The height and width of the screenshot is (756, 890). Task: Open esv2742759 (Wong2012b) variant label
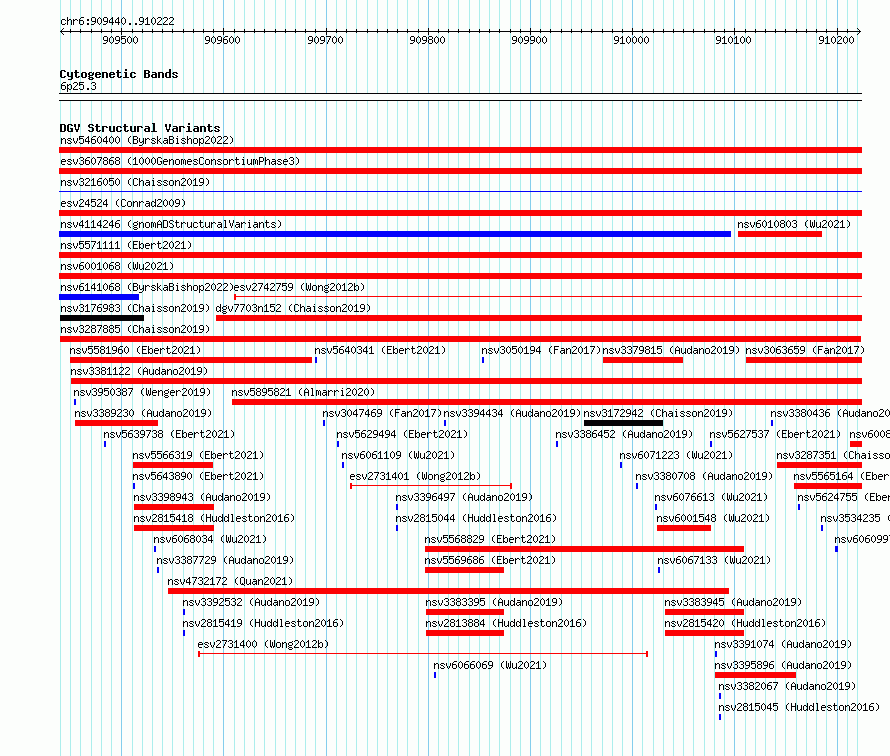click(x=299, y=287)
